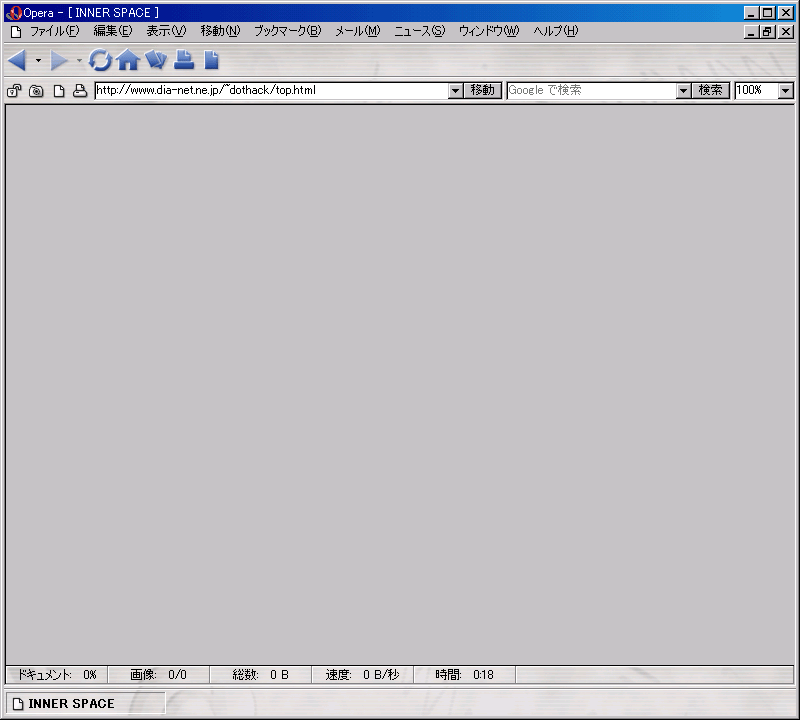
Task: Reload the page with the refresh icon
Action: 100,60
